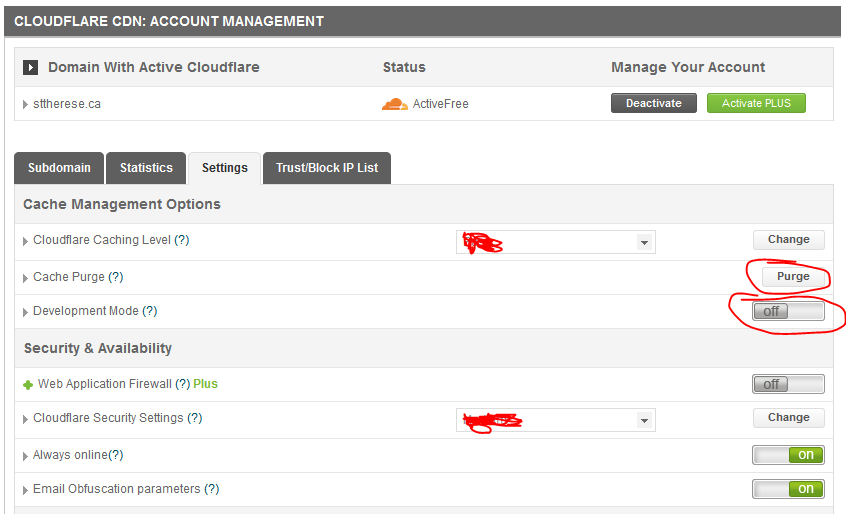
Task: Open help (?) for Cache Purge
Action: pos(116,277)
